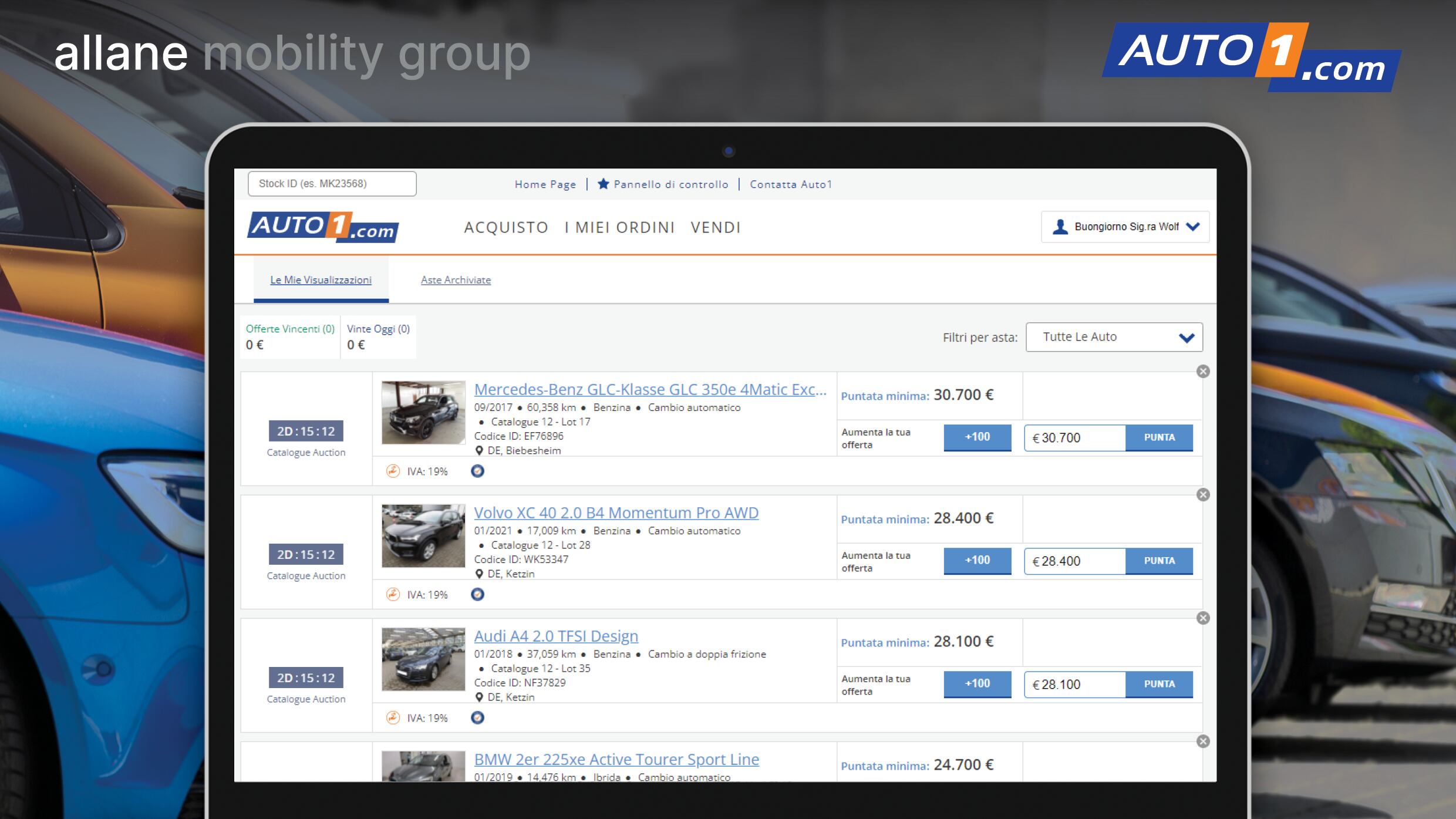This screenshot has height=819, width=1456.
Task: Raise the Mercedes bid with +100
Action: coord(978,437)
